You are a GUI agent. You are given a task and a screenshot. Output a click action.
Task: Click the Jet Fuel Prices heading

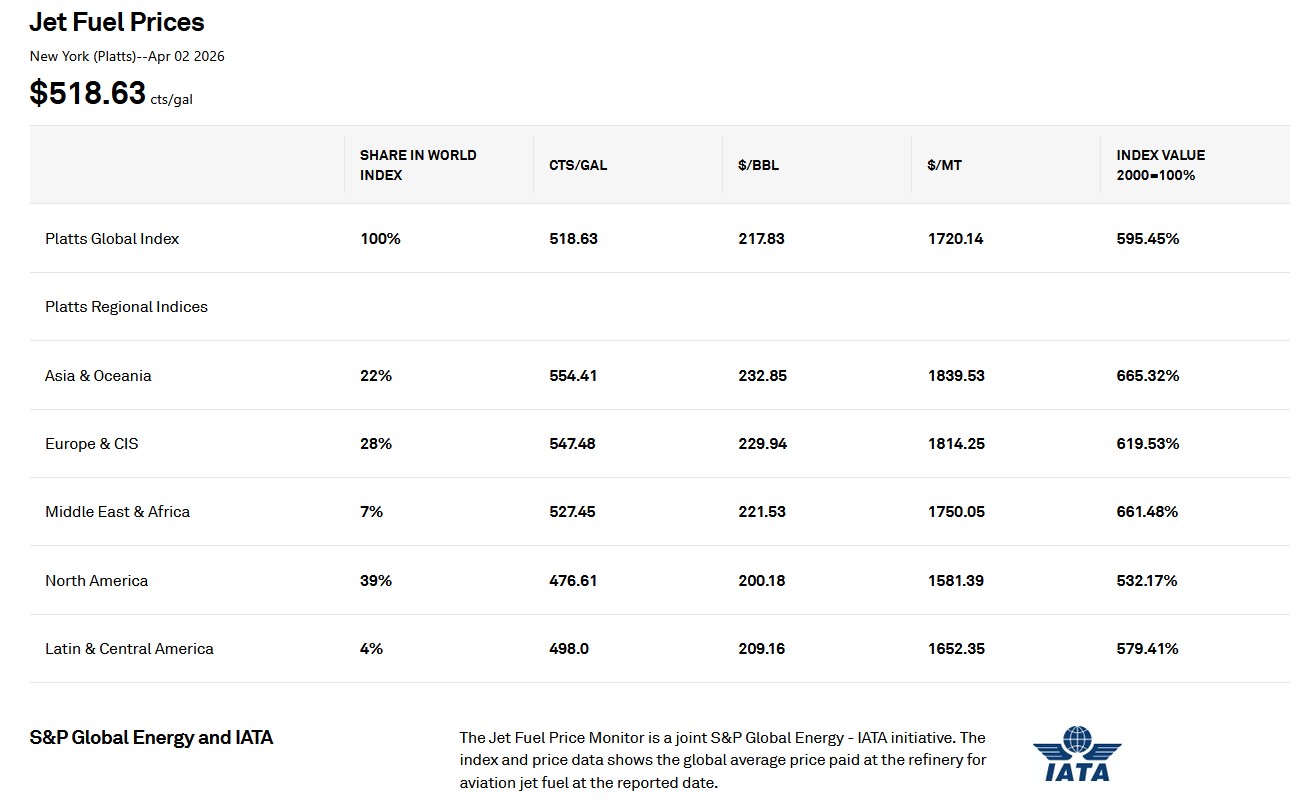117,22
